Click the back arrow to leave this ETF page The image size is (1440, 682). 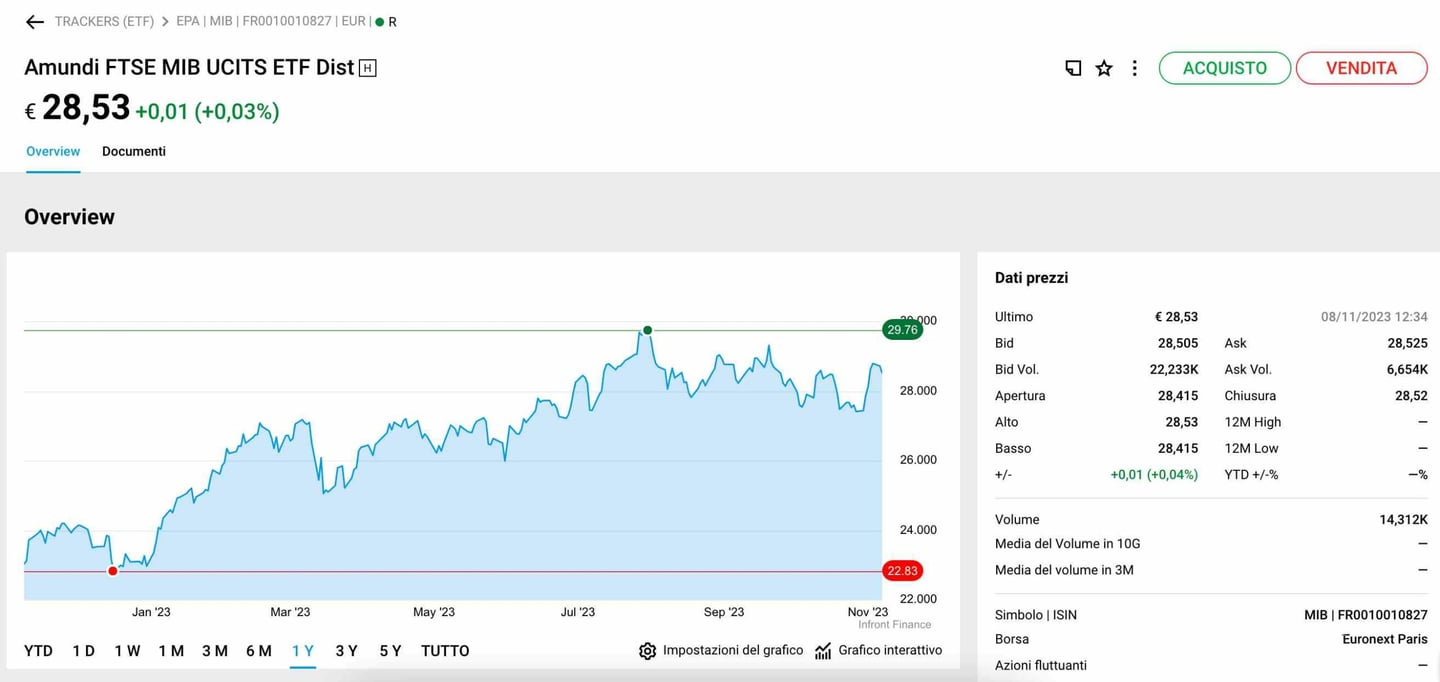click(x=35, y=20)
